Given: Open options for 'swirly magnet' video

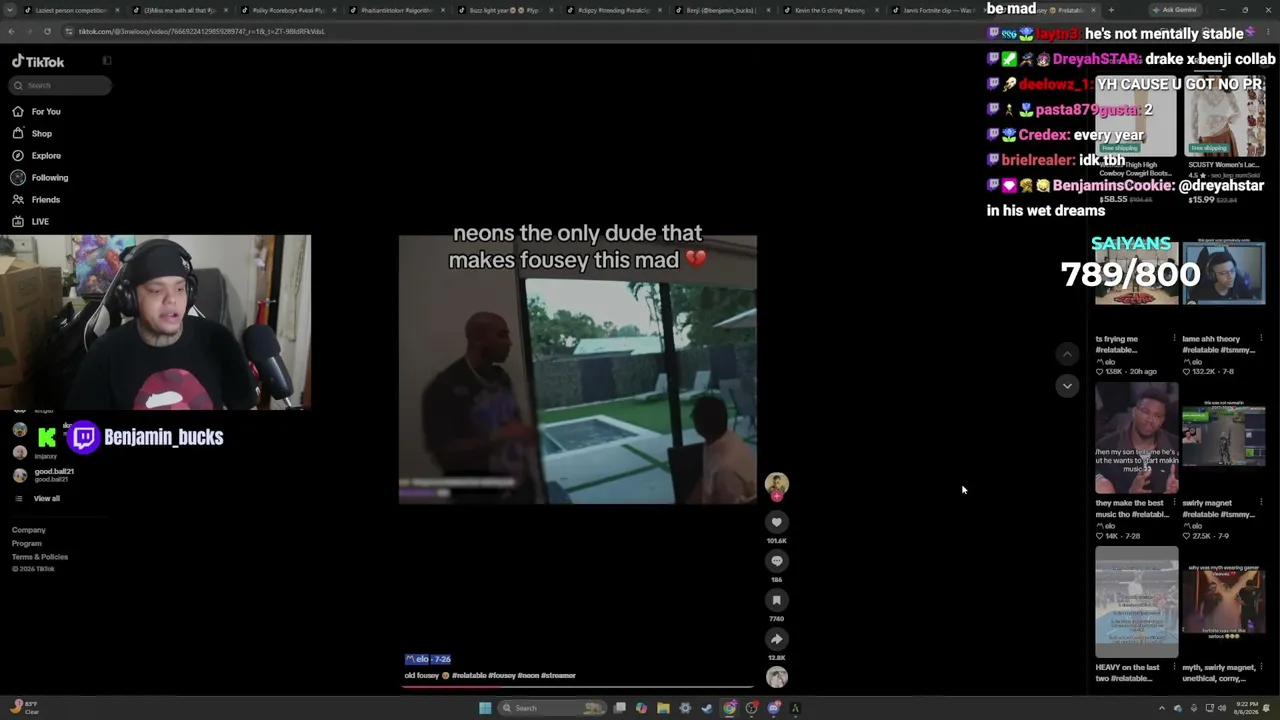Looking at the screenshot, I should (x=1261, y=503).
